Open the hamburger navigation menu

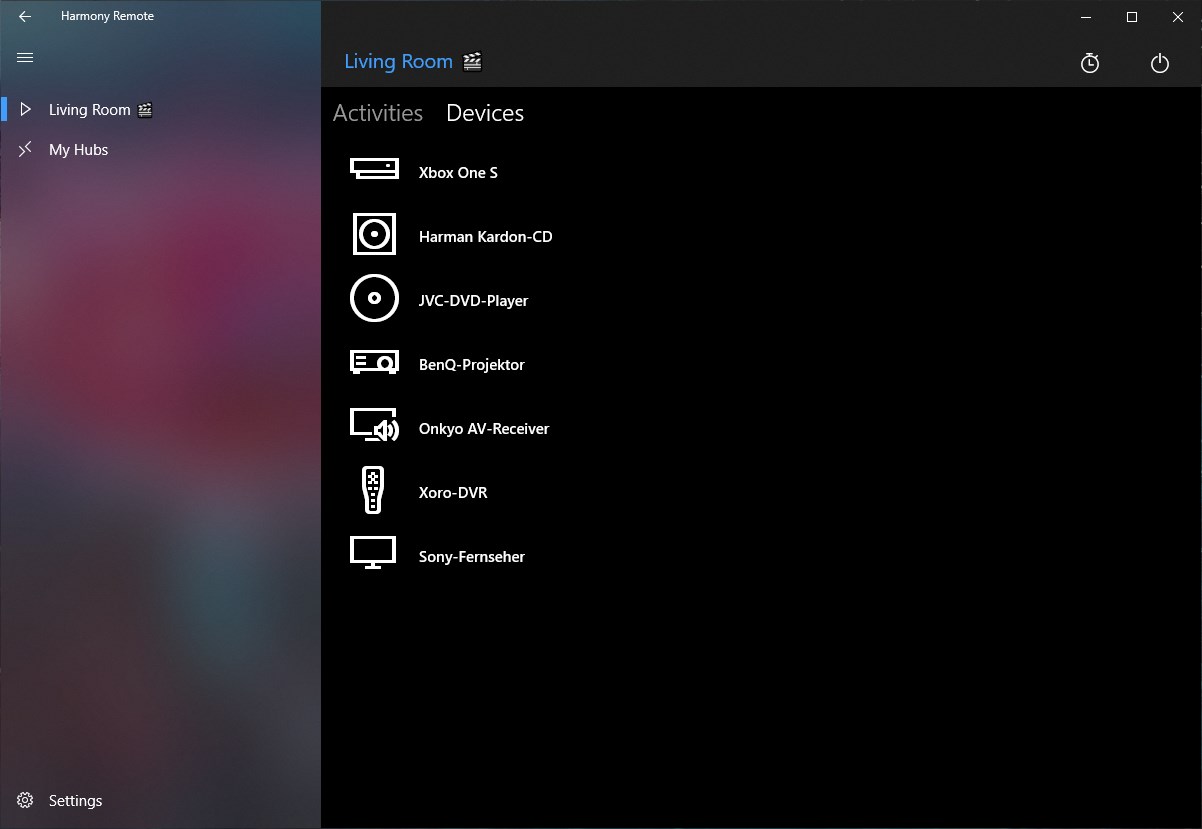tap(25, 58)
